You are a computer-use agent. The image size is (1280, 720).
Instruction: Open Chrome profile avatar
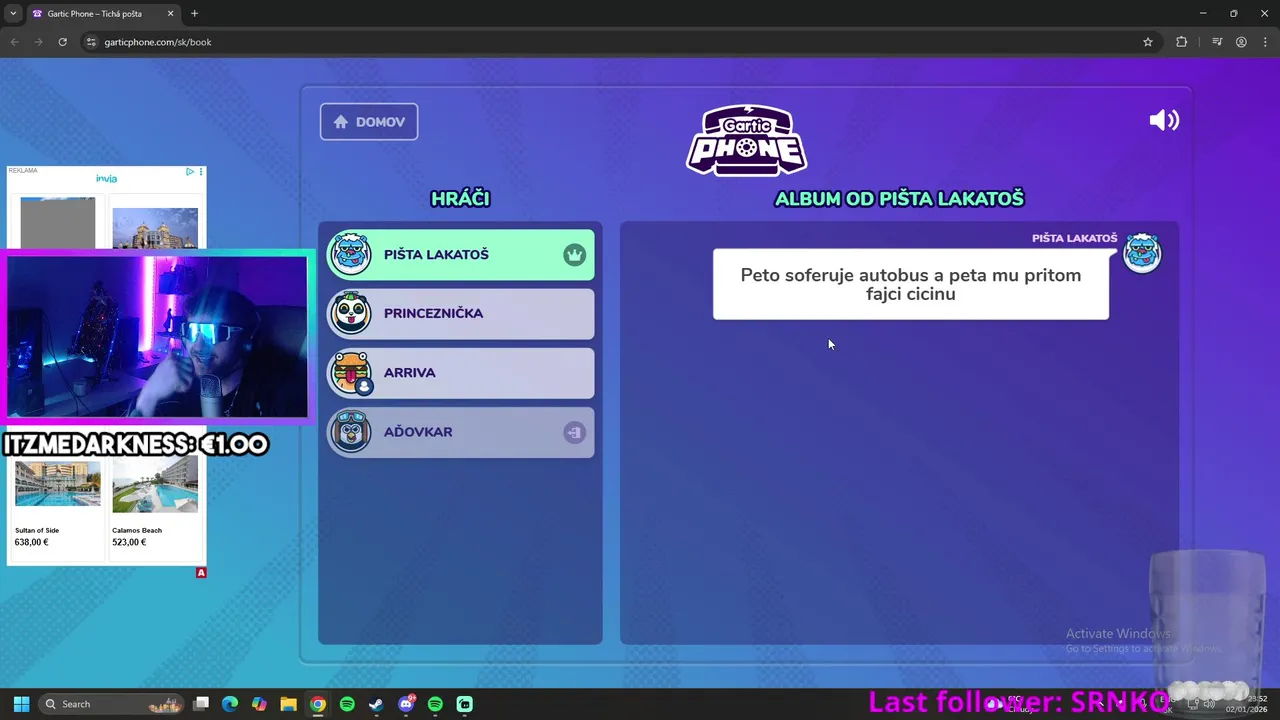[1241, 42]
